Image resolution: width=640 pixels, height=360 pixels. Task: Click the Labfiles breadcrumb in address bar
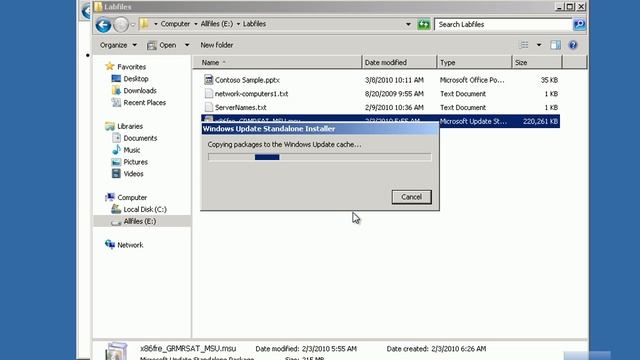point(254,24)
